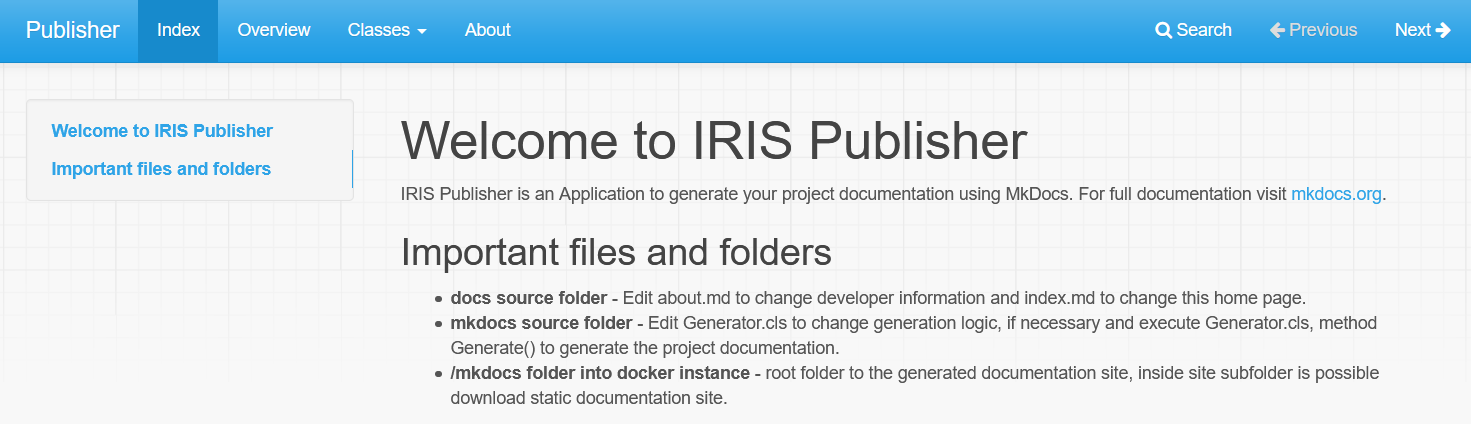Click the bold 'mkdocs source folder' text

(x=541, y=323)
